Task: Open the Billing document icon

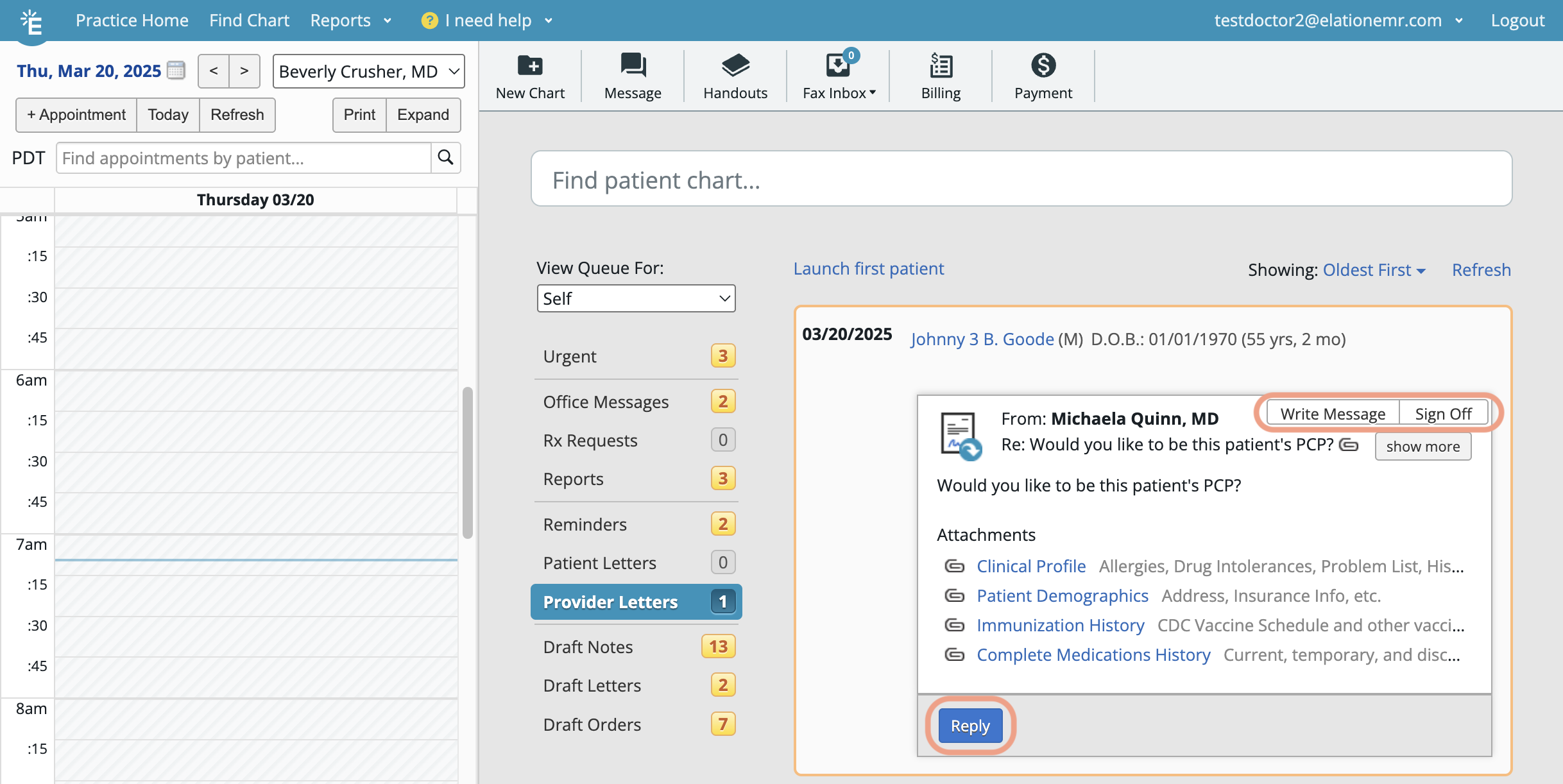Action: click(941, 65)
